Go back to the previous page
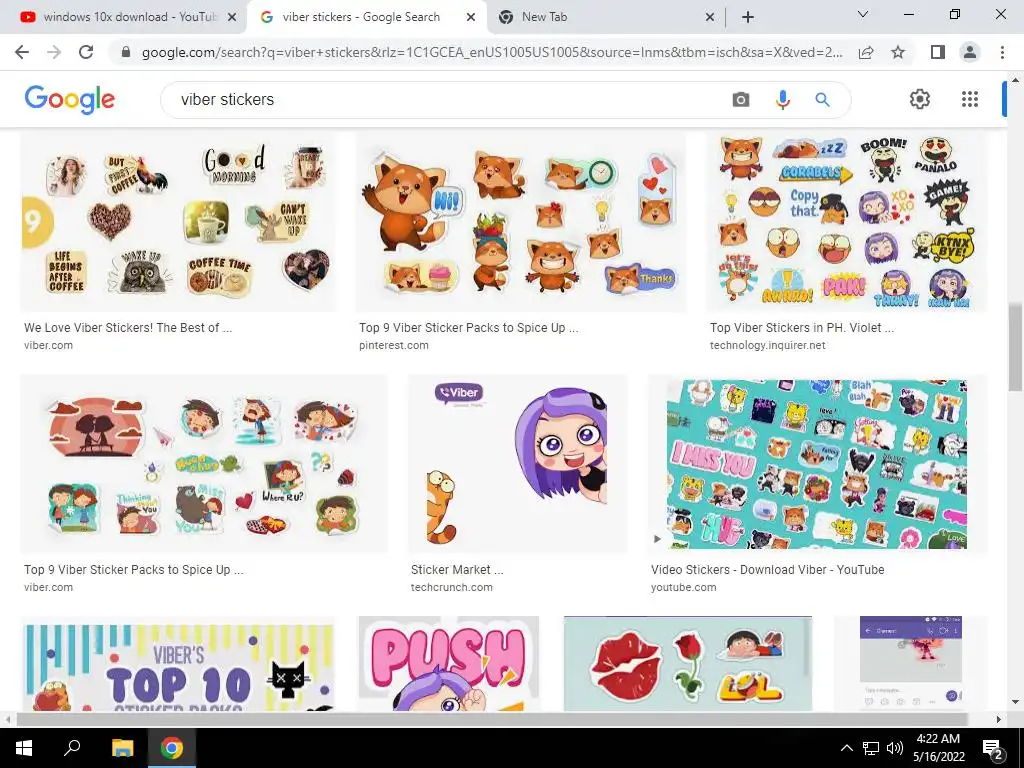The height and width of the screenshot is (768, 1024). [22, 52]
